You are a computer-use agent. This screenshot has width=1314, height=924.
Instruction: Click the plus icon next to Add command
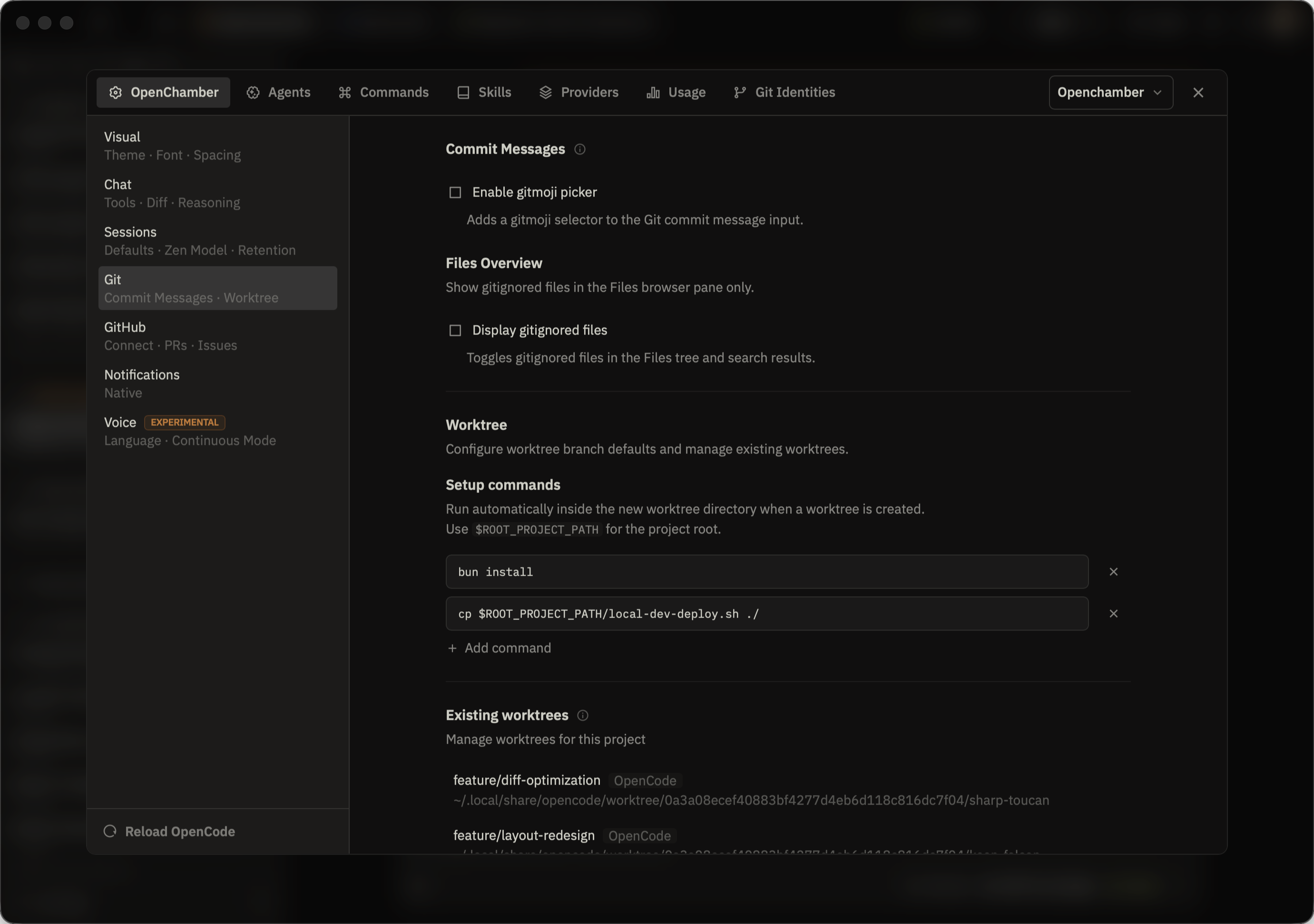pos(452,648)
